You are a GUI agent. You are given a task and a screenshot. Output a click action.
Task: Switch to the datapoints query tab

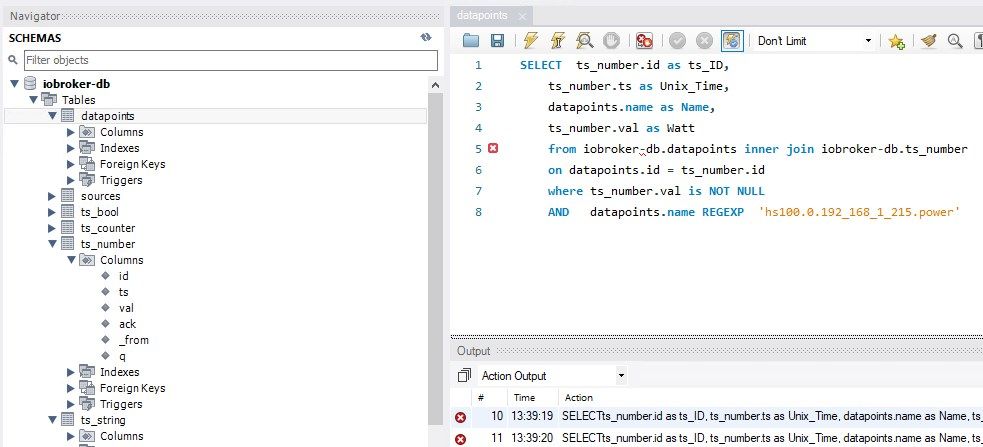(x=483, y=16)
